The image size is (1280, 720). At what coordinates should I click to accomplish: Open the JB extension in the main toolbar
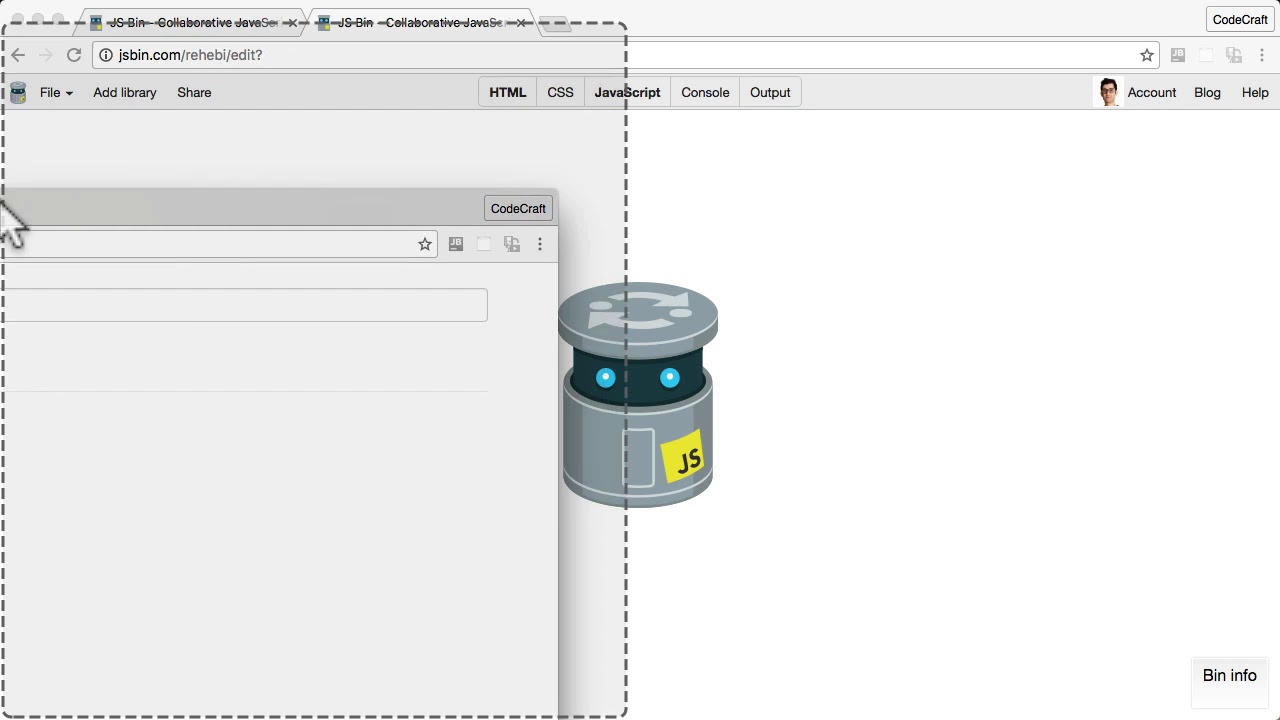coord(1178,55)
